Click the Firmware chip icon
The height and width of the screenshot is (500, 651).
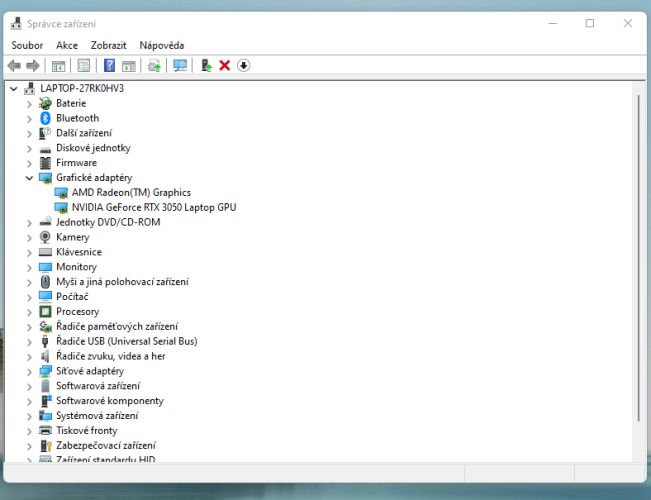tap(45, 163)
